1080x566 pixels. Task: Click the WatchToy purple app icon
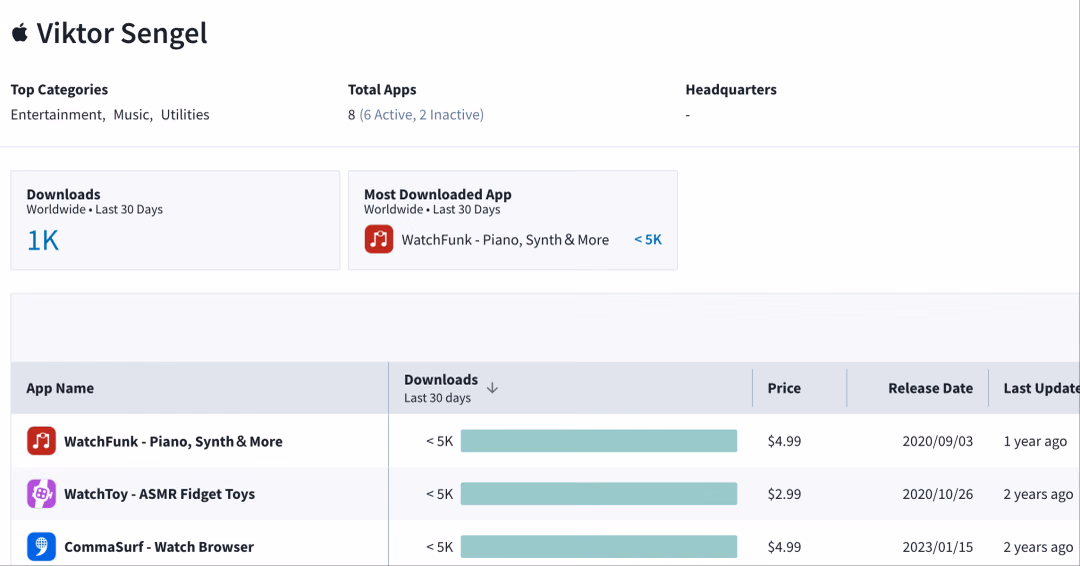[x=41, y=494]
